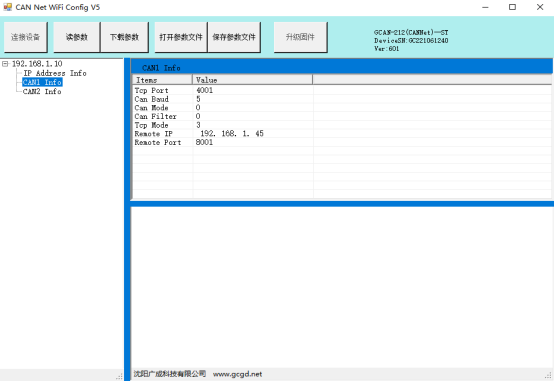The width and height of the screenshot is (554, 382).
Task: Select the Remote Port row label
Action: click(158, 142)
